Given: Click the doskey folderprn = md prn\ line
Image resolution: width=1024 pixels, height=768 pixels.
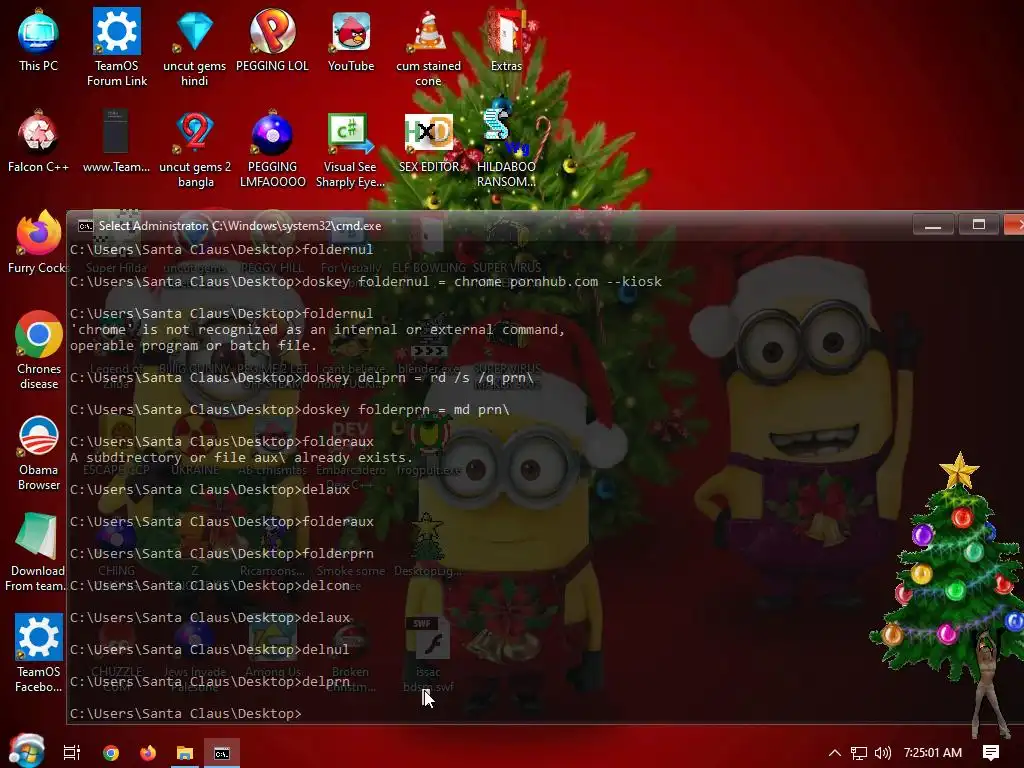Looking at the screenshot, I should pos(289,409).
